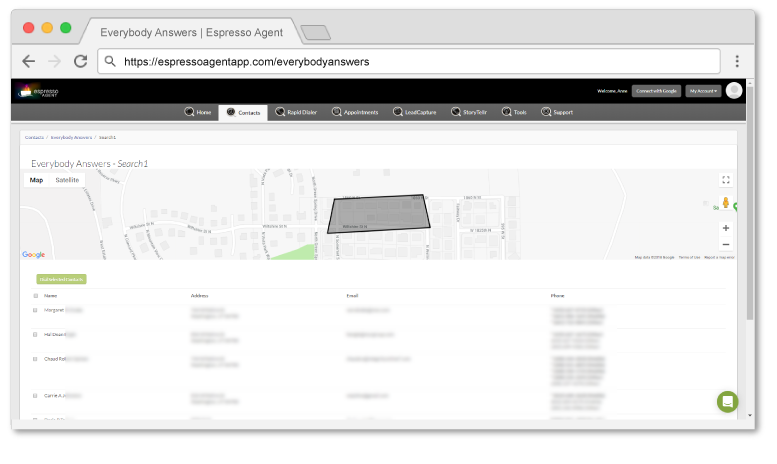
Task: Click the Everybody Answers browser tab
Action: point(191,32)
